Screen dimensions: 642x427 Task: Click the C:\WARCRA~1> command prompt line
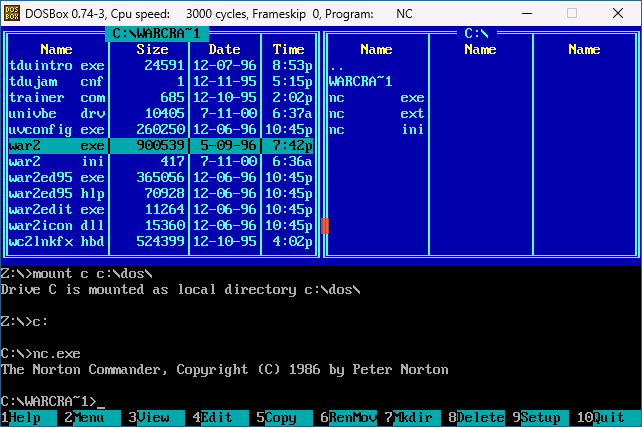click(x=53, y=401)
